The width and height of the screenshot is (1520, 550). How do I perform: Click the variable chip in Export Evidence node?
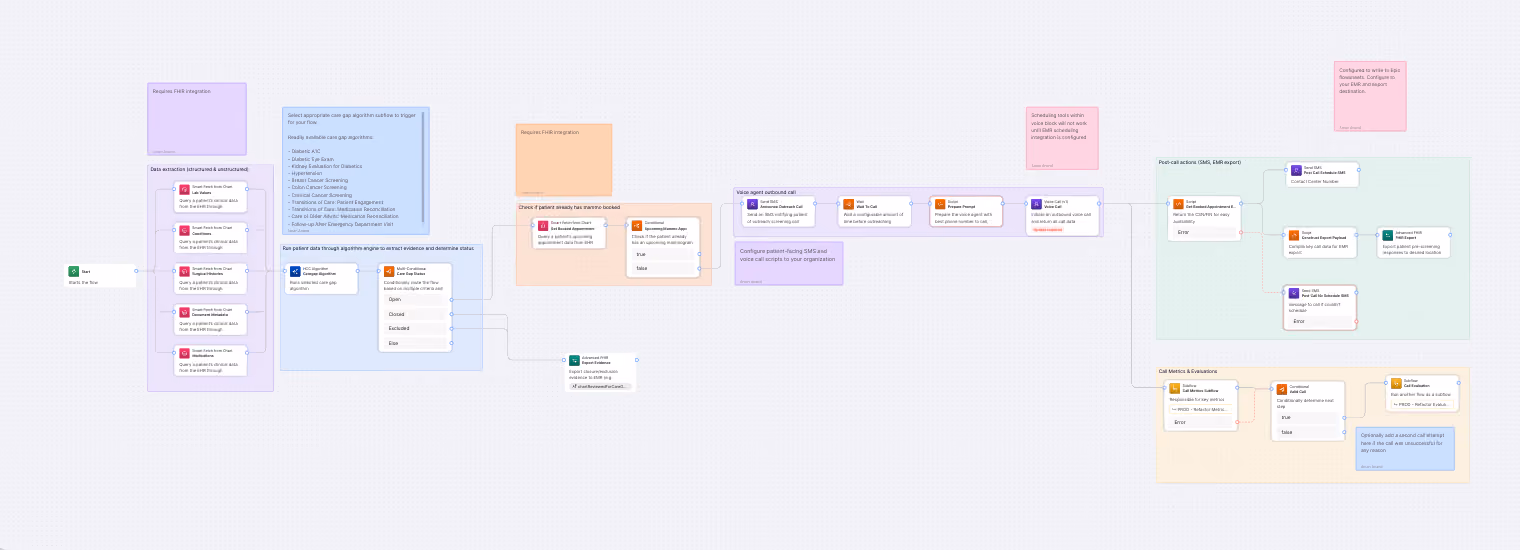(x=600, y=385)
